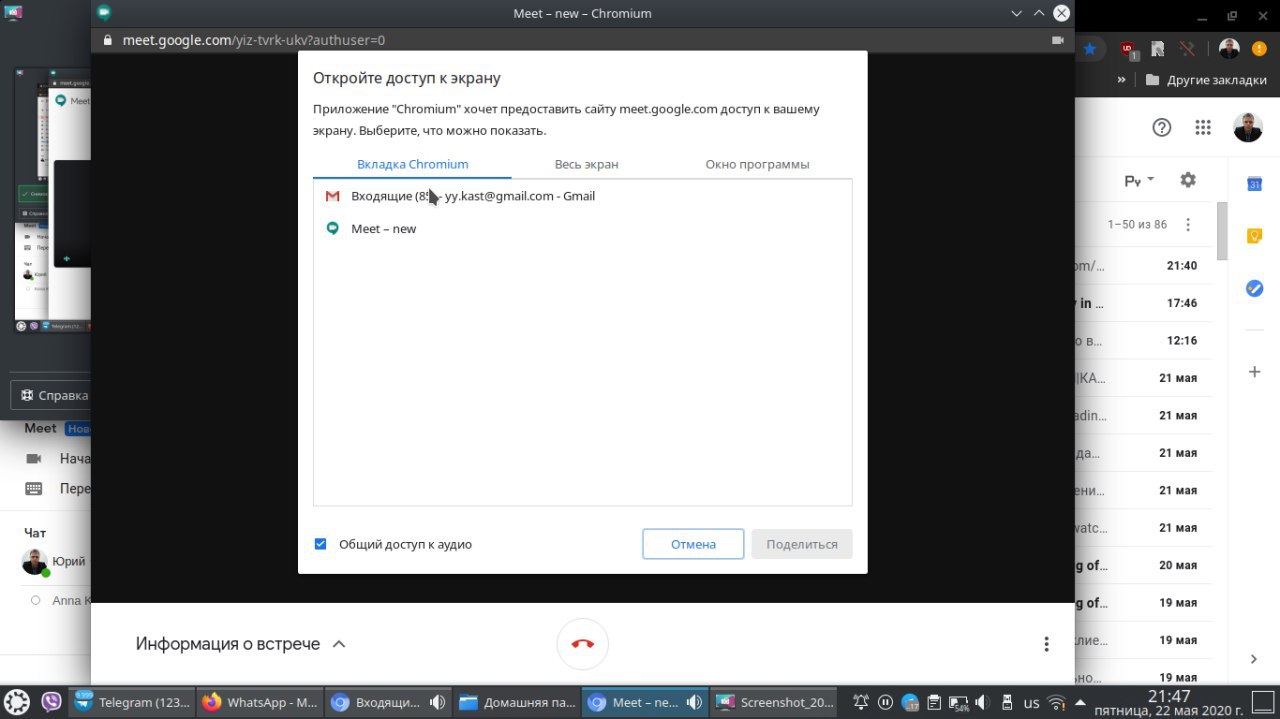Click the clock showing 21:47
This screenshot has height=719, width=1280.
pos(1169,695)
